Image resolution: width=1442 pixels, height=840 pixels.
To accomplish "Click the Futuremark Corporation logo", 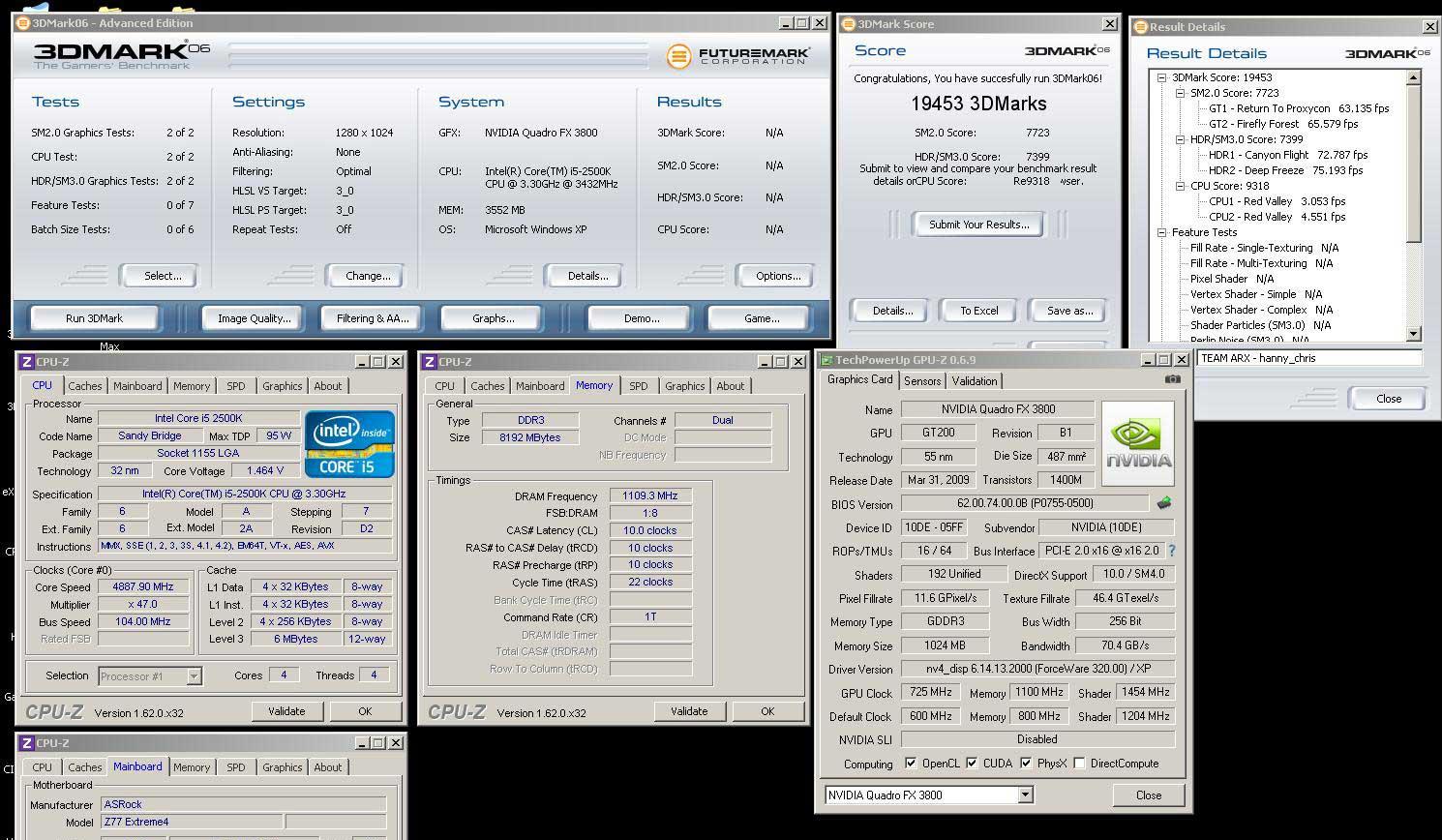I will (x=737, y=57).
